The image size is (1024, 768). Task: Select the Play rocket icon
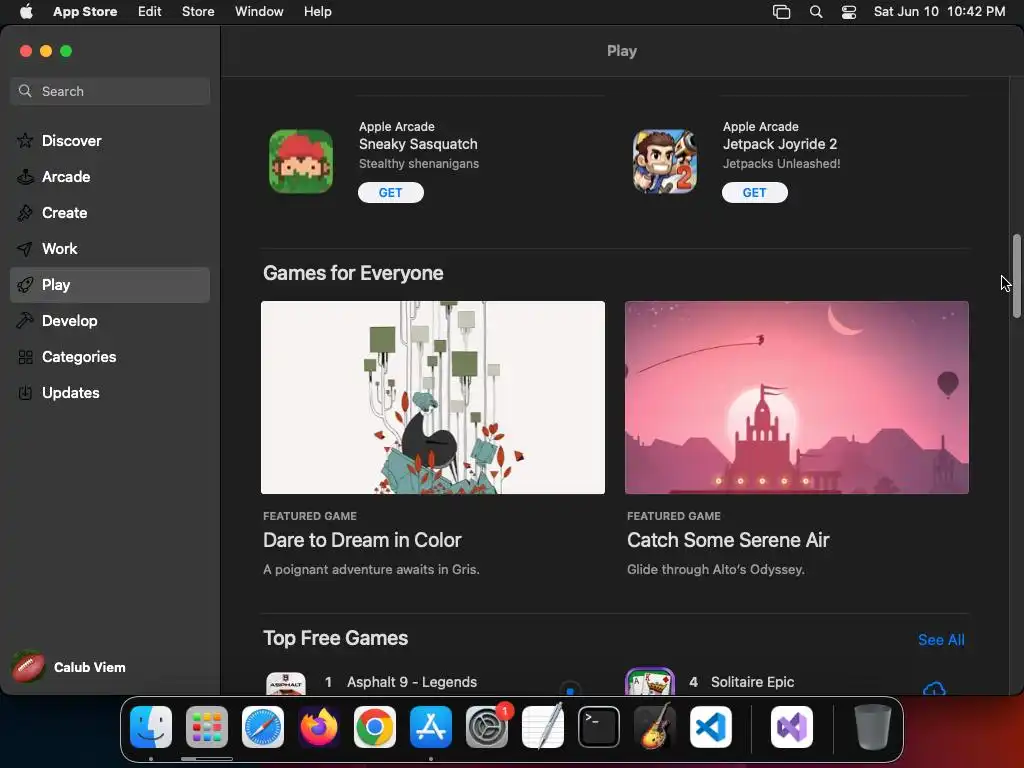[25, 285]
